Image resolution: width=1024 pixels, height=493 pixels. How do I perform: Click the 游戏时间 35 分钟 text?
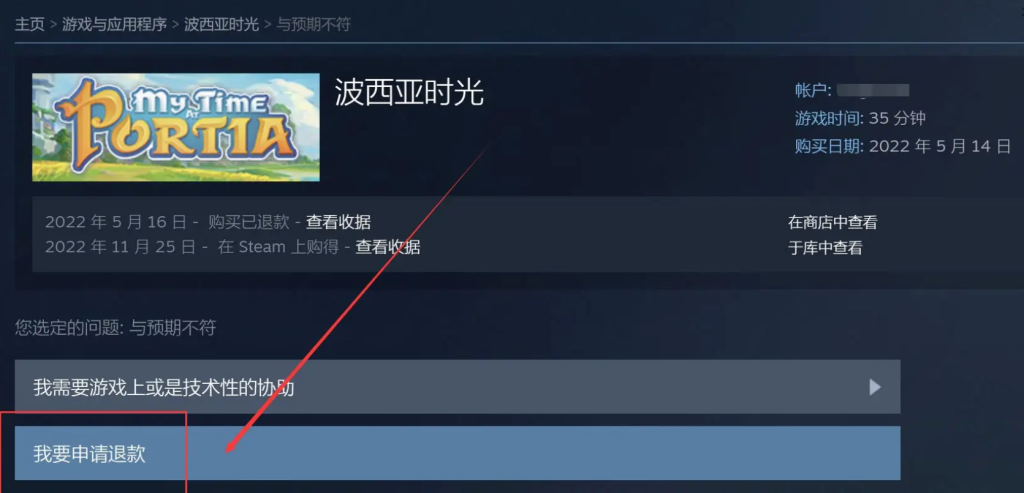[860, 118]
